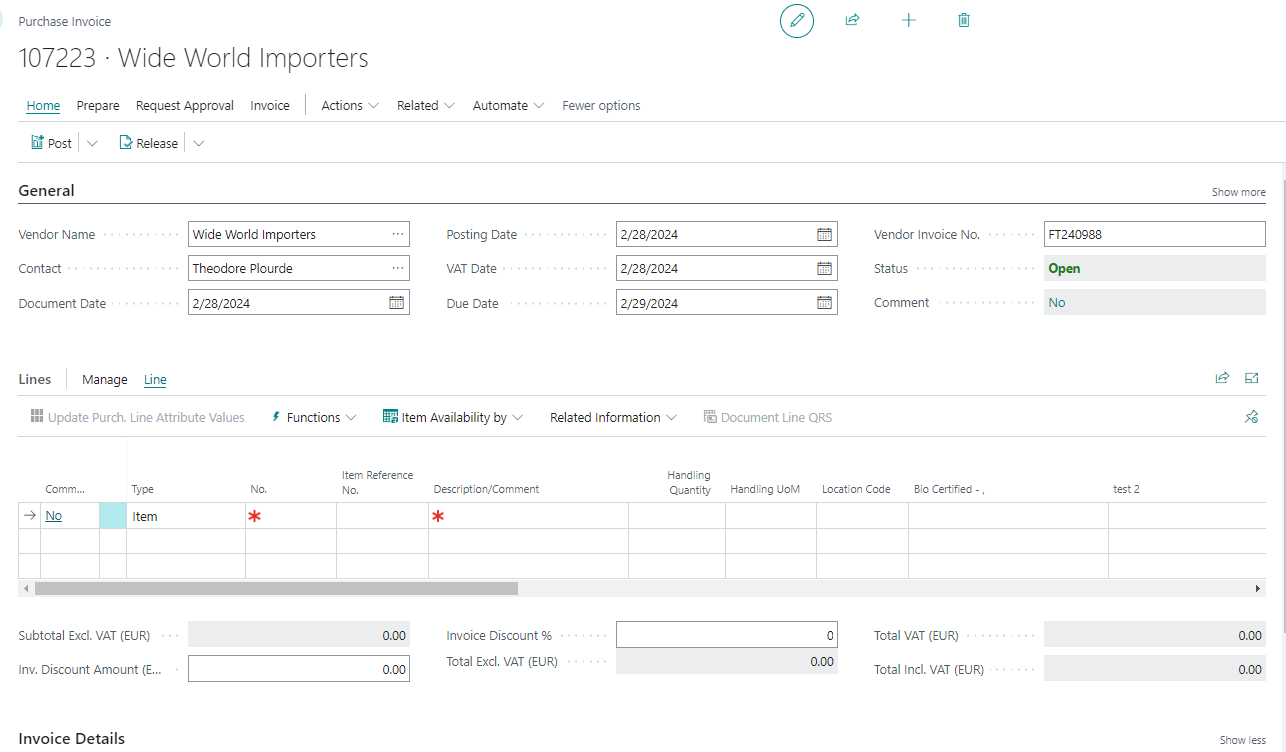
Task: Click the Document Date calendar icon
Action: click(x=396, y=303)
